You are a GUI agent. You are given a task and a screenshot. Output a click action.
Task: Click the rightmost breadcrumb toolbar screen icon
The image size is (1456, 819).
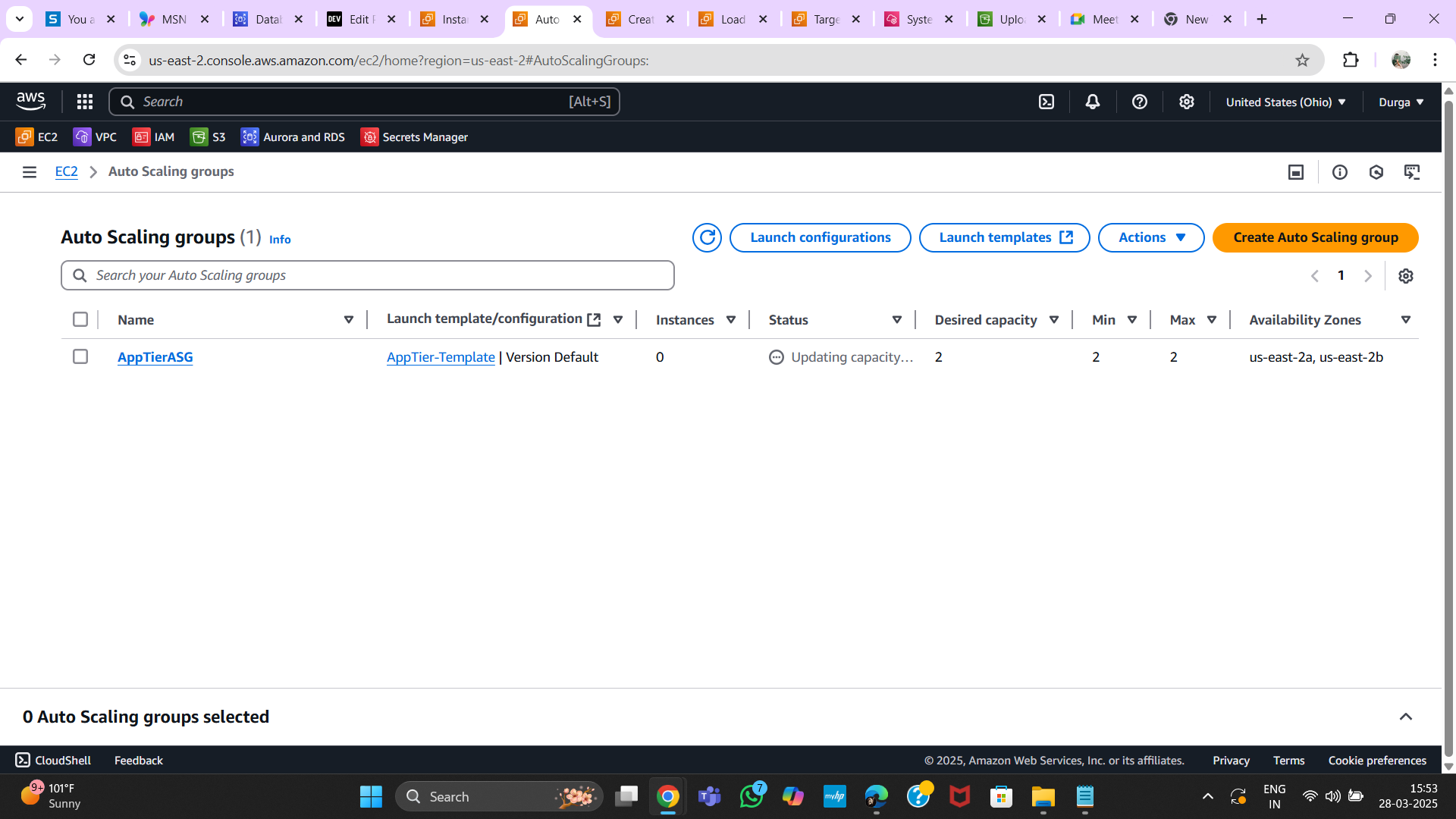(x=1412, y=172)
